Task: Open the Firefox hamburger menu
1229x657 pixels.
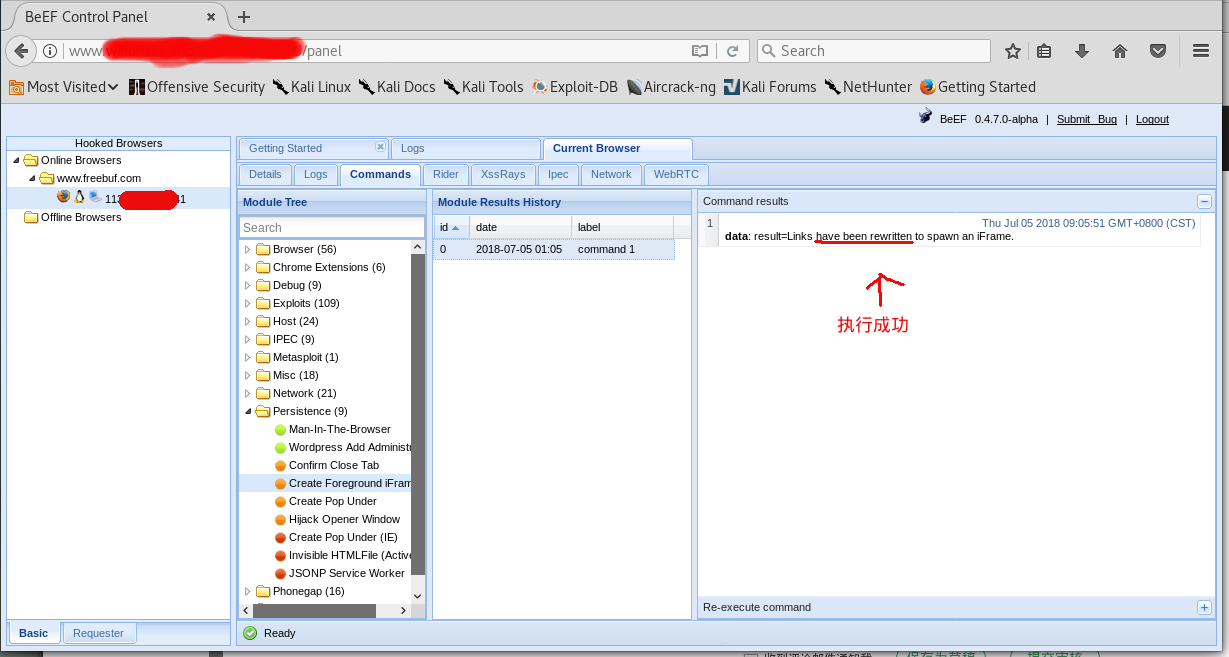Action: point(1201,51)
